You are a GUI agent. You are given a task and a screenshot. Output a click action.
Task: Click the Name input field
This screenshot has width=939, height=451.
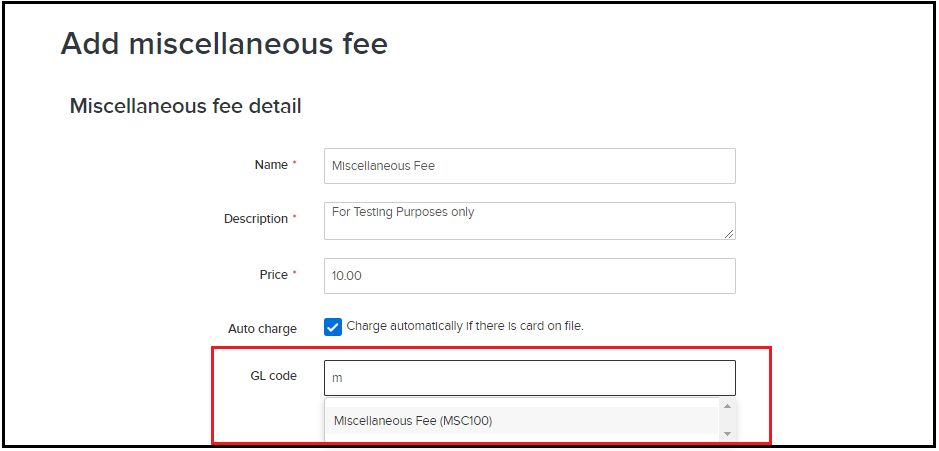(529, 166)
